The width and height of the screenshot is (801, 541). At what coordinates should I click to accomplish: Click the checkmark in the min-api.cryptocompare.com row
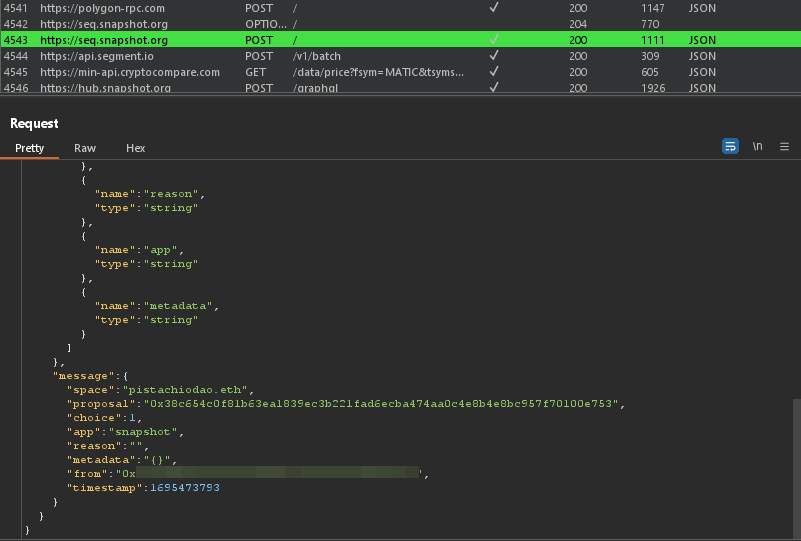click(494, 72)
